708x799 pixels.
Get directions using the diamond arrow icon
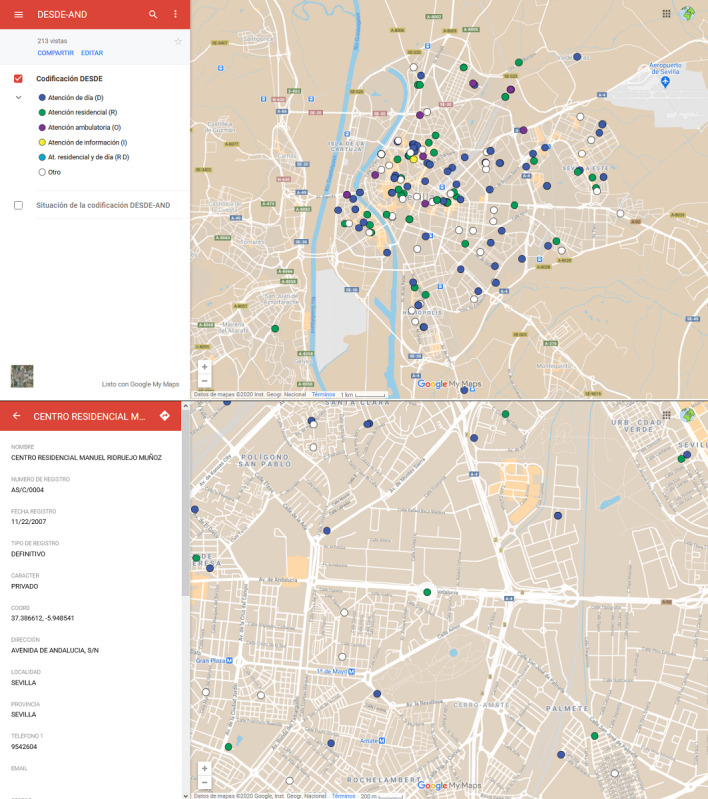pos(165,416)
